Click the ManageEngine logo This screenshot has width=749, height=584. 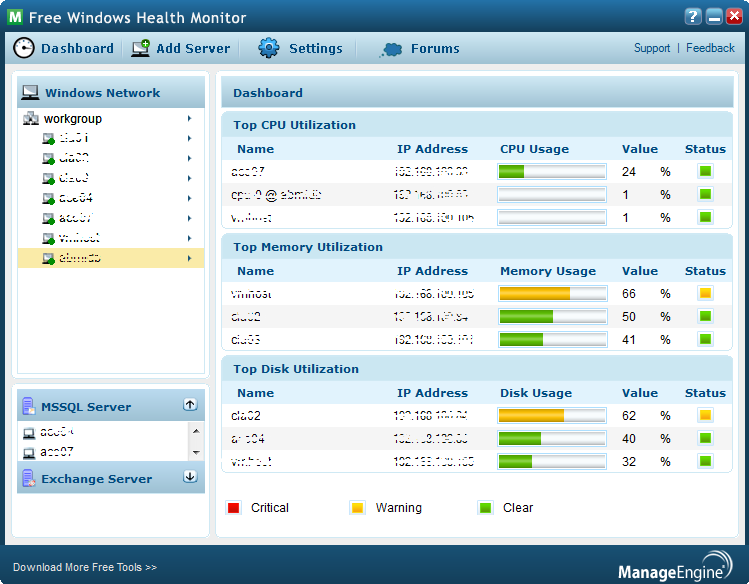click(675, 564)
